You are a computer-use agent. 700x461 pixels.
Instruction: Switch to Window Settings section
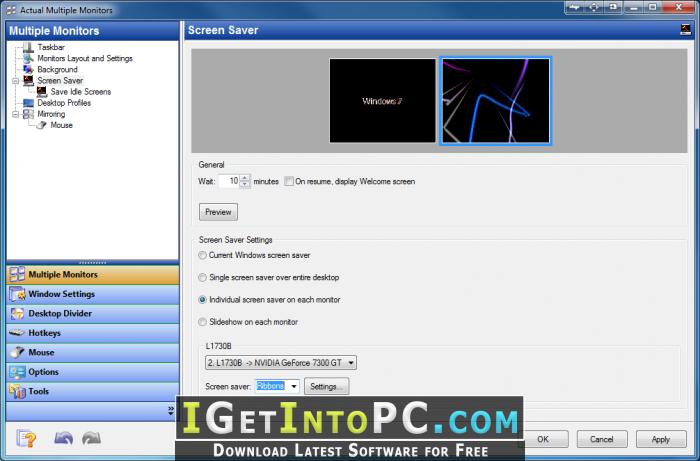tap(93, 294)
